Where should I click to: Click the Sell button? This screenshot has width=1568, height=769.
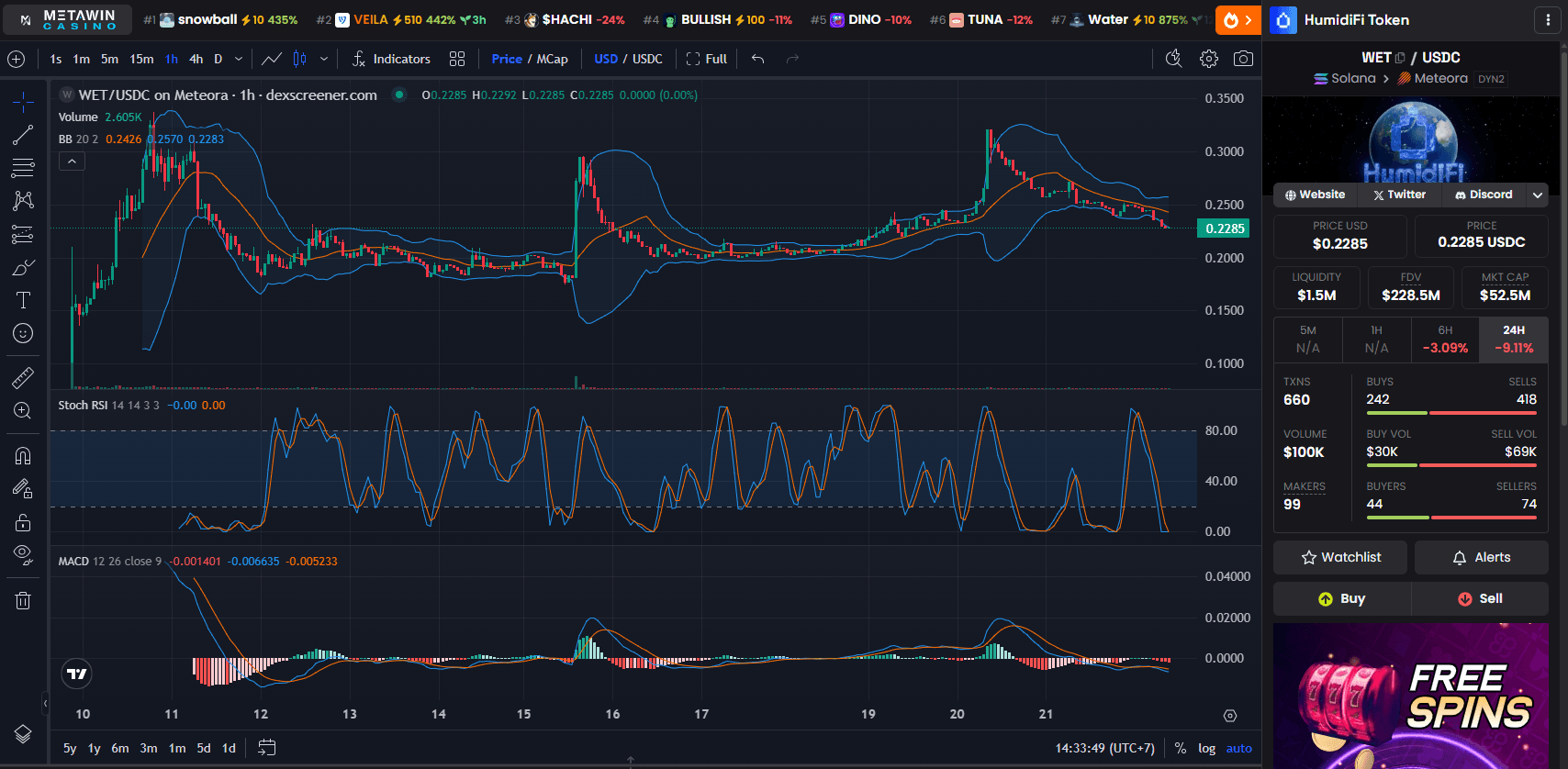pos(1480,598)
